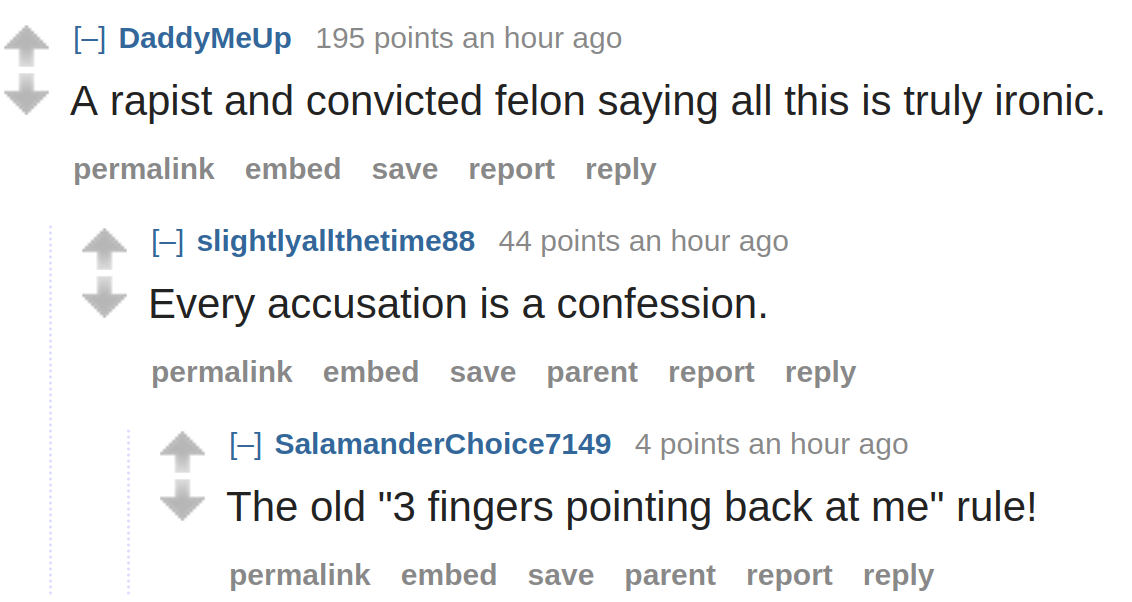Collapse DaddyMeUp's comment thread
Screen dimensions: 1132x602
pyautogui.click(x=90, y=38)
